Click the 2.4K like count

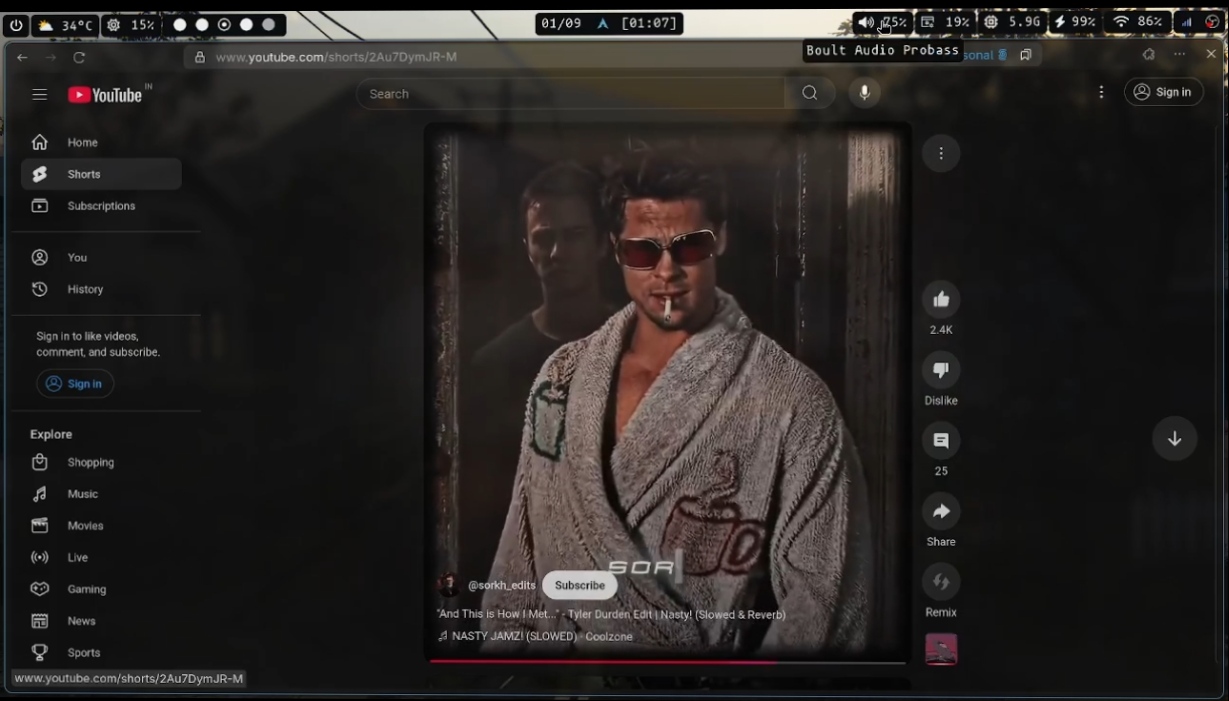point(941,329)
